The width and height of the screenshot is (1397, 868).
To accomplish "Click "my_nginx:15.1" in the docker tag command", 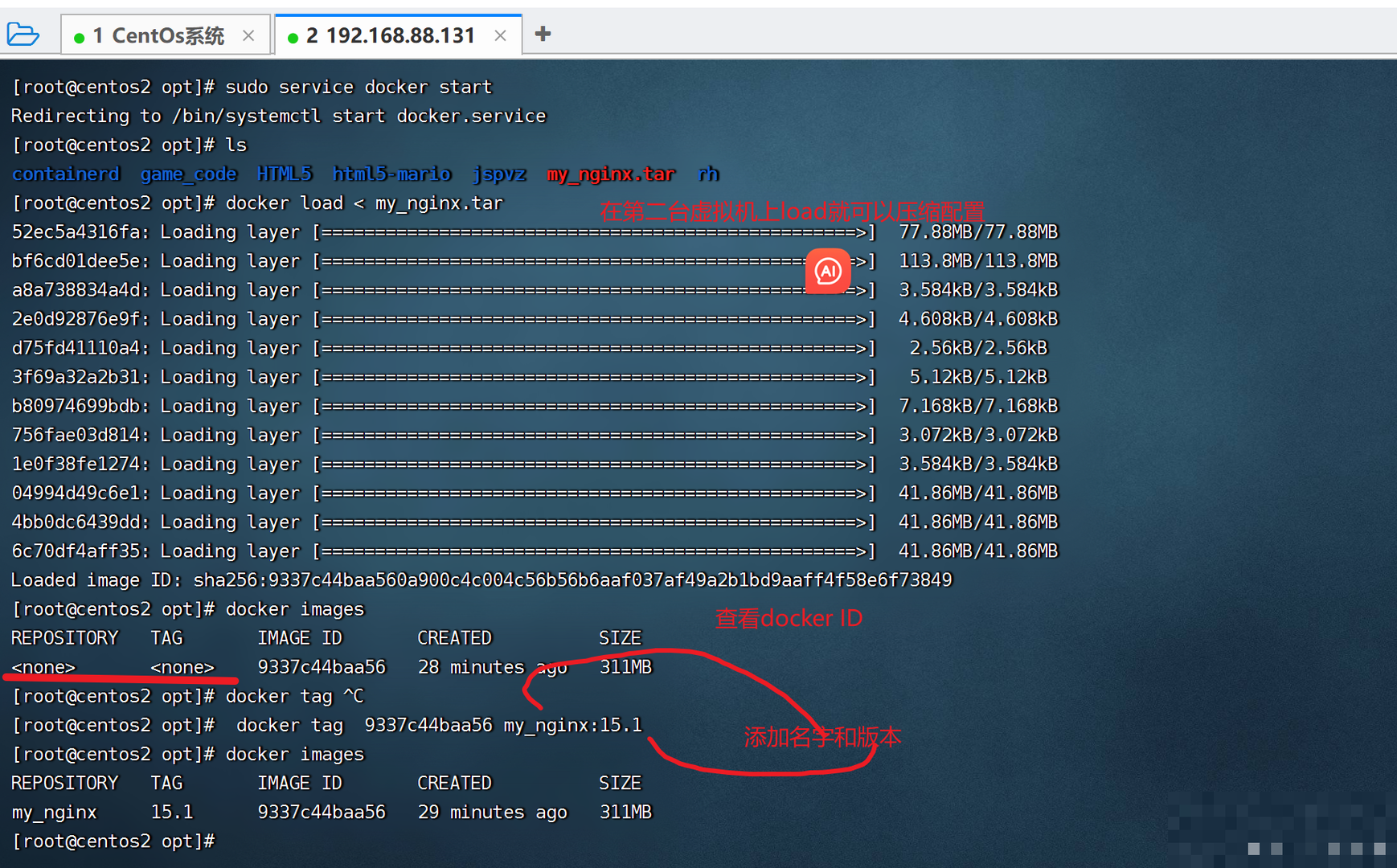I will pos(573,725).
